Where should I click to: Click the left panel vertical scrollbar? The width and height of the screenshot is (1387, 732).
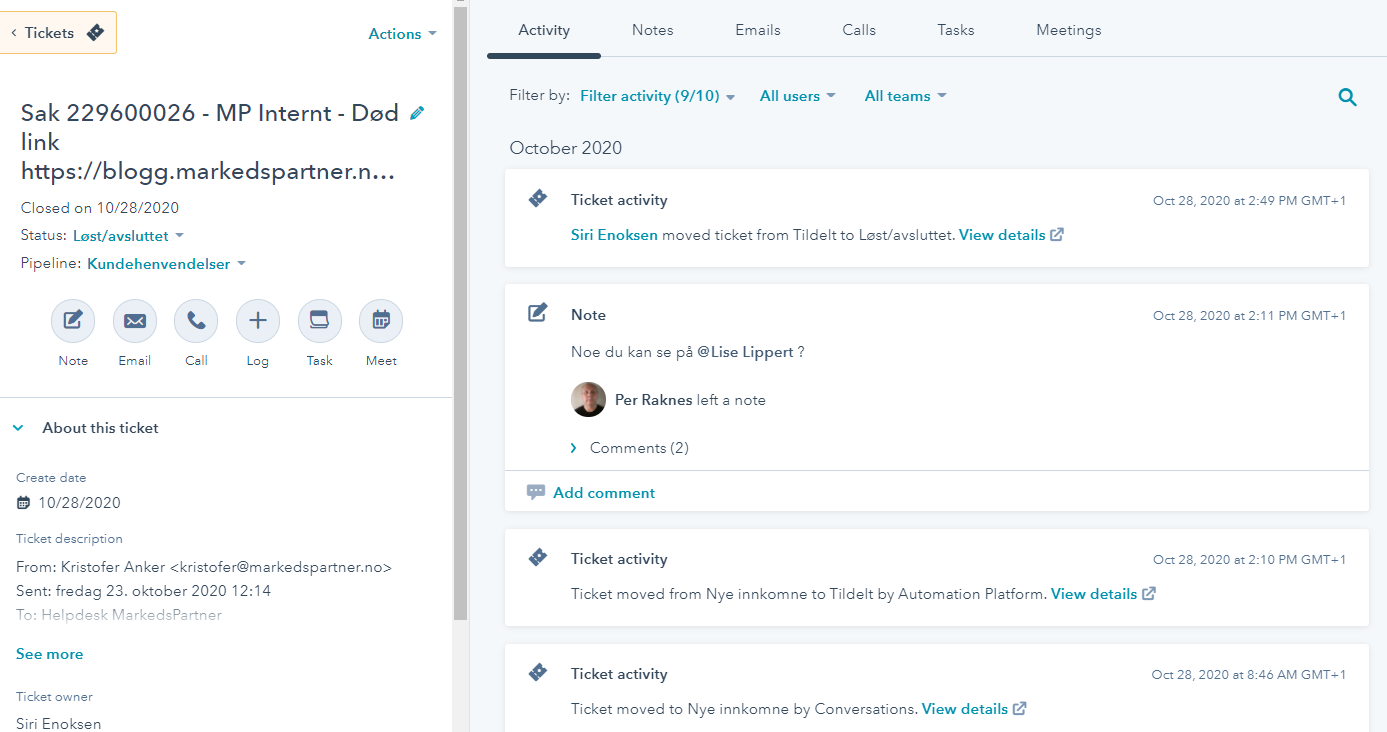[460, 312]
